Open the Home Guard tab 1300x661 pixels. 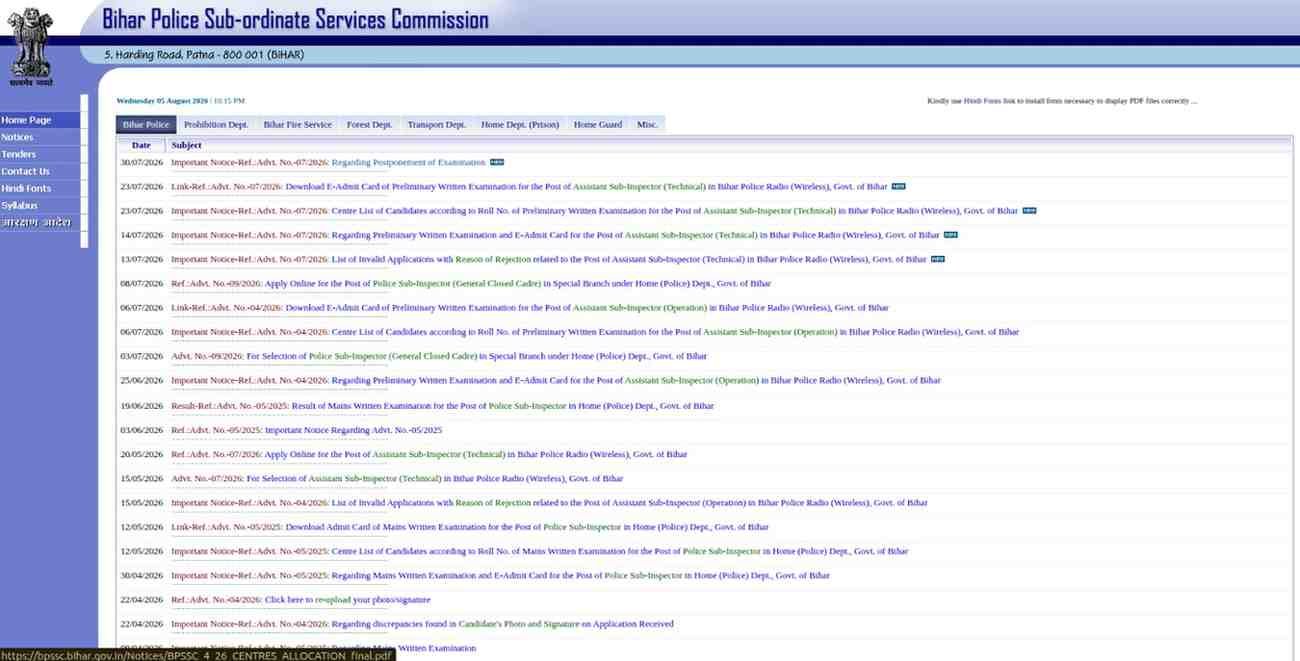(598, 125)
